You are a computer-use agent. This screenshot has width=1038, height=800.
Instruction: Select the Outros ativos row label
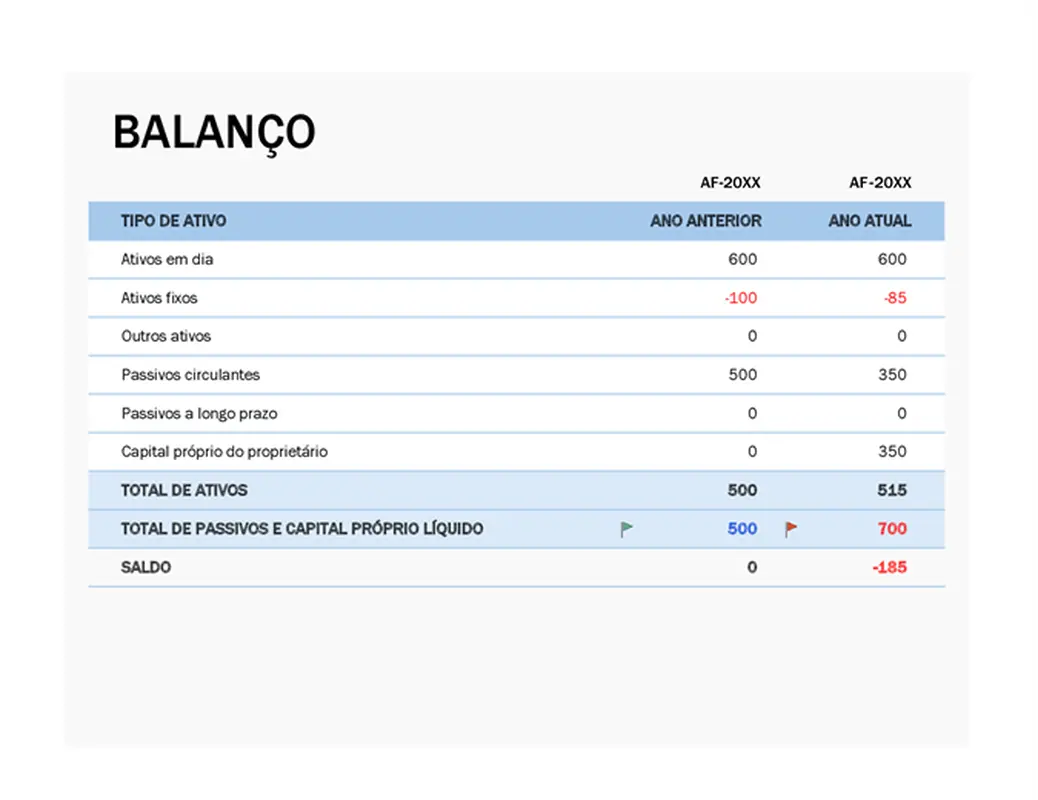164,336
